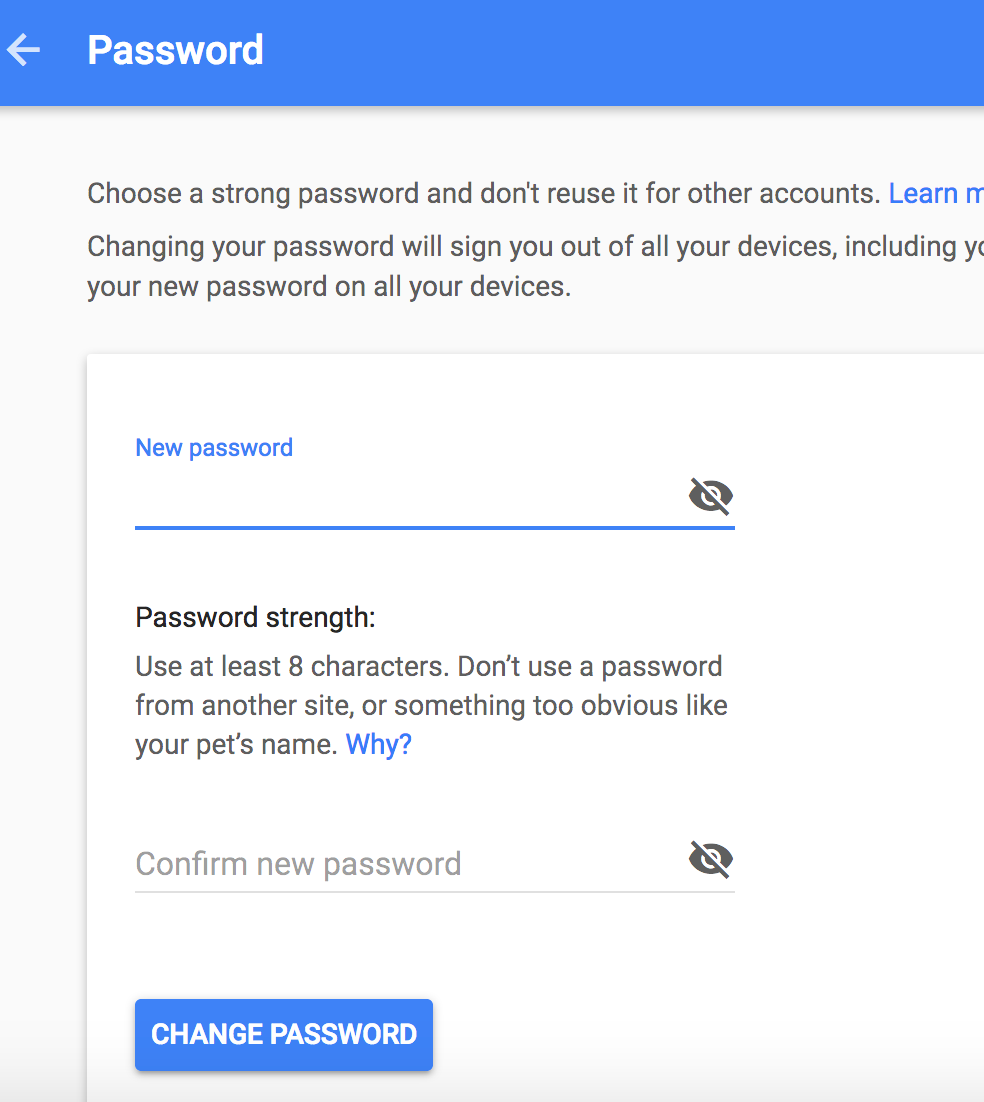Click the Password strength heading

pyautogui.click(x=255, y=618)
